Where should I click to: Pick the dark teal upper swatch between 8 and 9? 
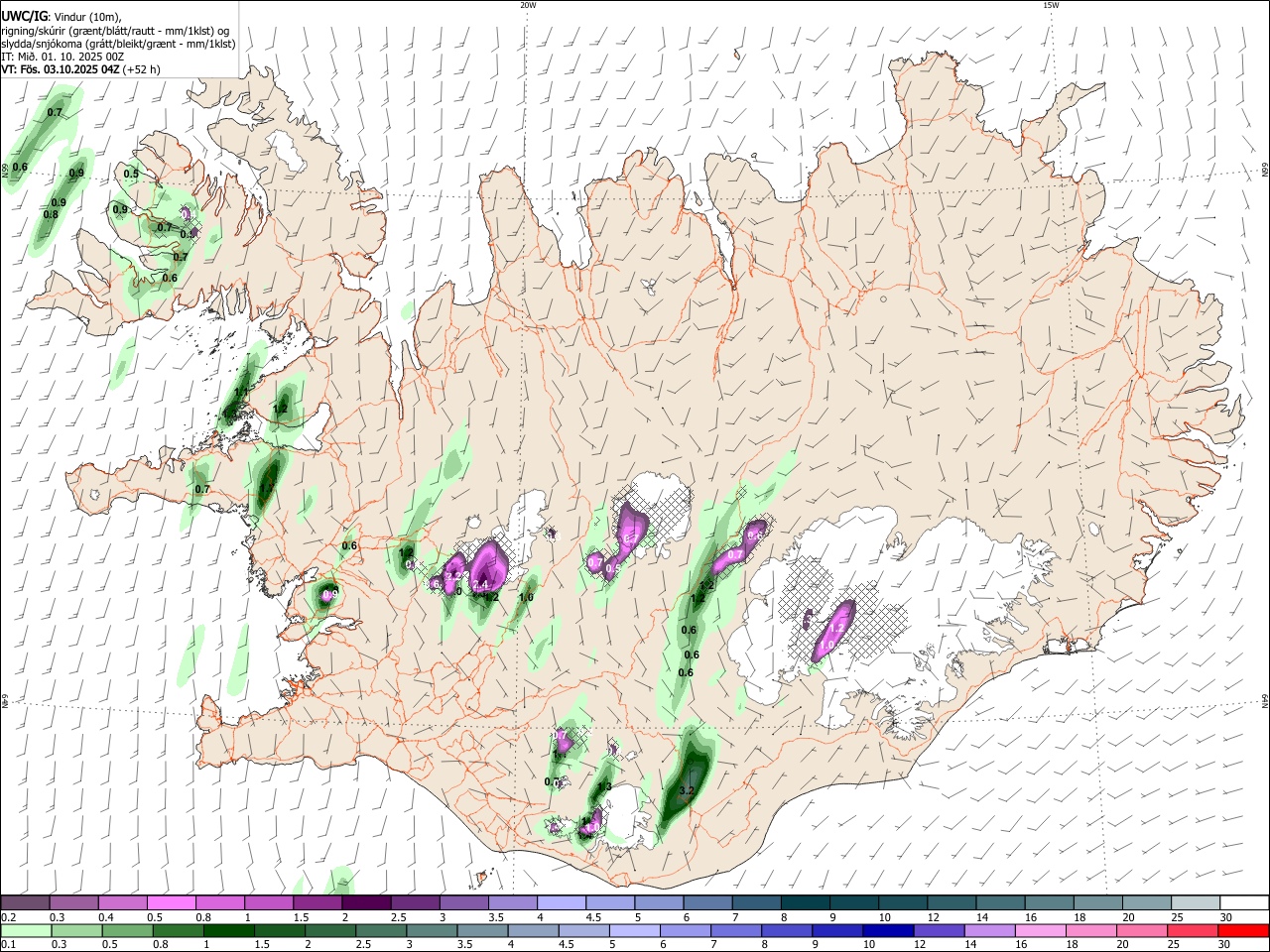coord(804,902)
